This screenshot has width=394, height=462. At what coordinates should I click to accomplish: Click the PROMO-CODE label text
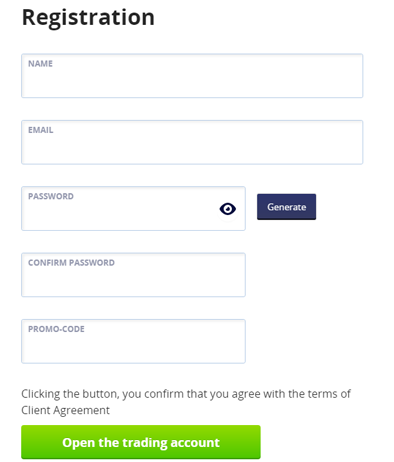(x=56, y=329)
